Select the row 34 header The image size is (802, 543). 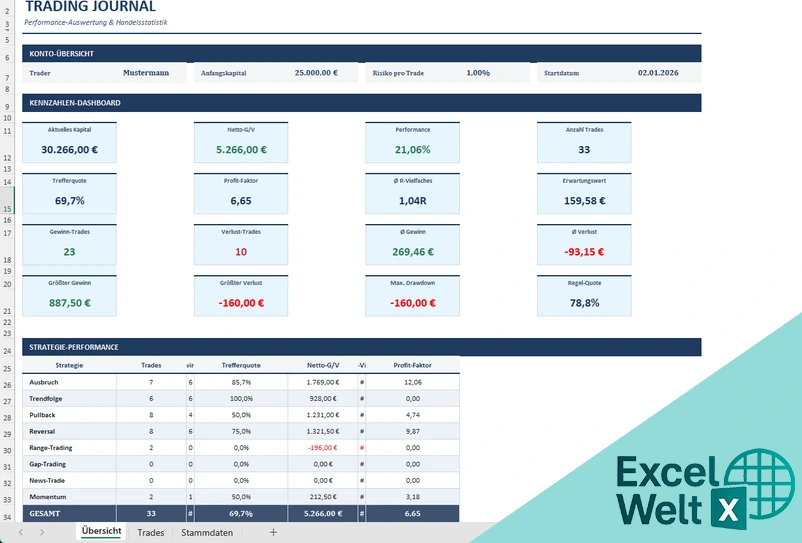(x=7, y=515)
